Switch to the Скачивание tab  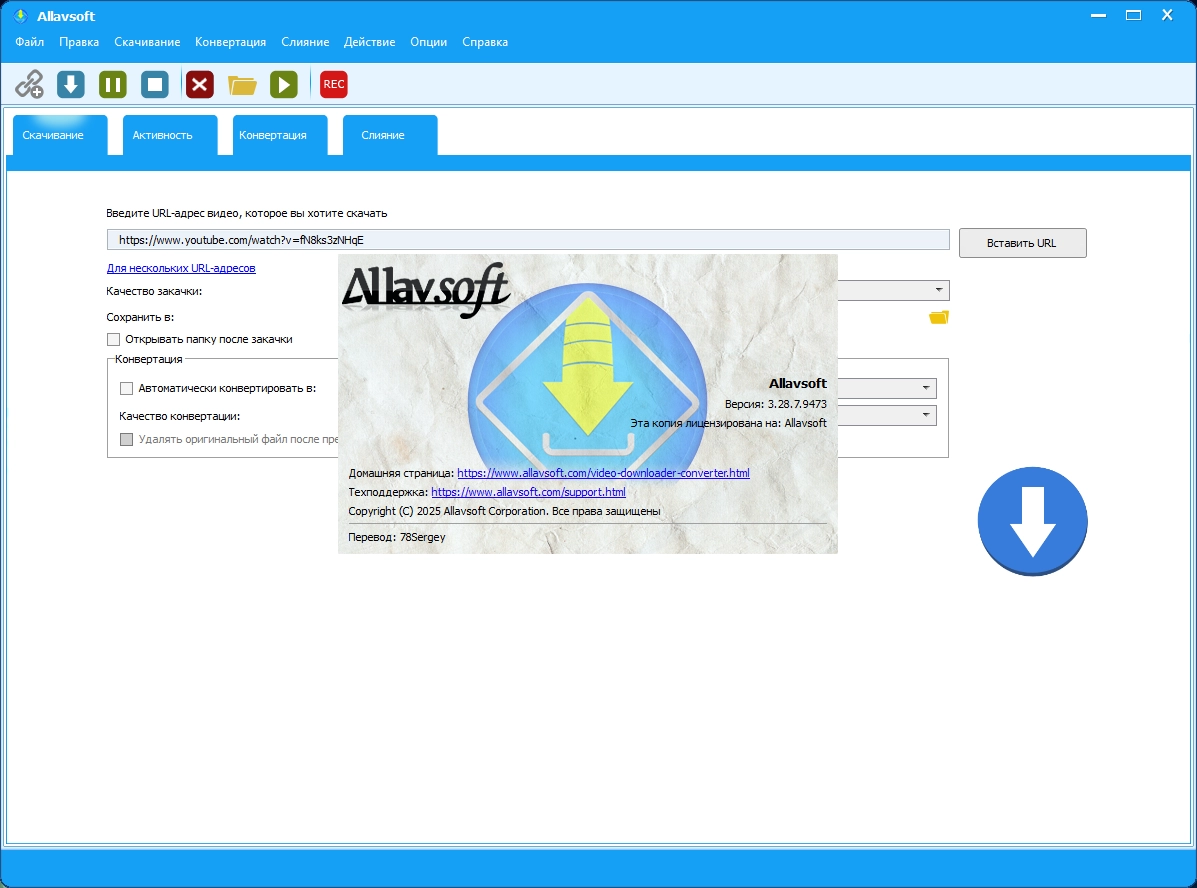tap(60, 135)
